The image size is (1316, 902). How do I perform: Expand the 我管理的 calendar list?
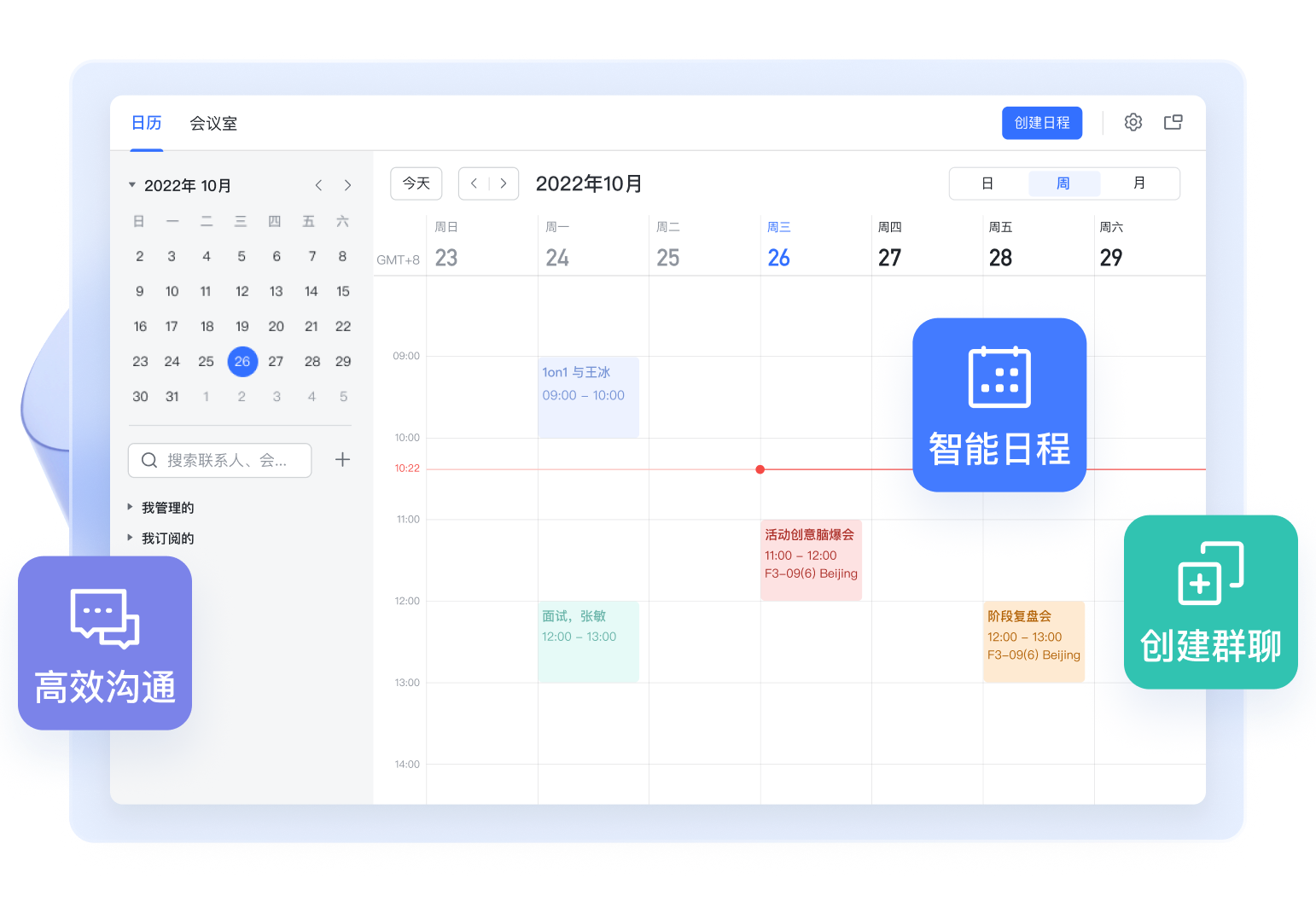(x=131, y=508)
